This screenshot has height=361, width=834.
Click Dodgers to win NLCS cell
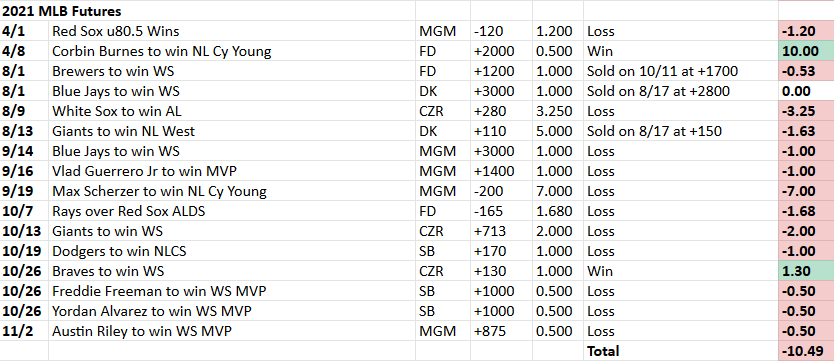232,251
